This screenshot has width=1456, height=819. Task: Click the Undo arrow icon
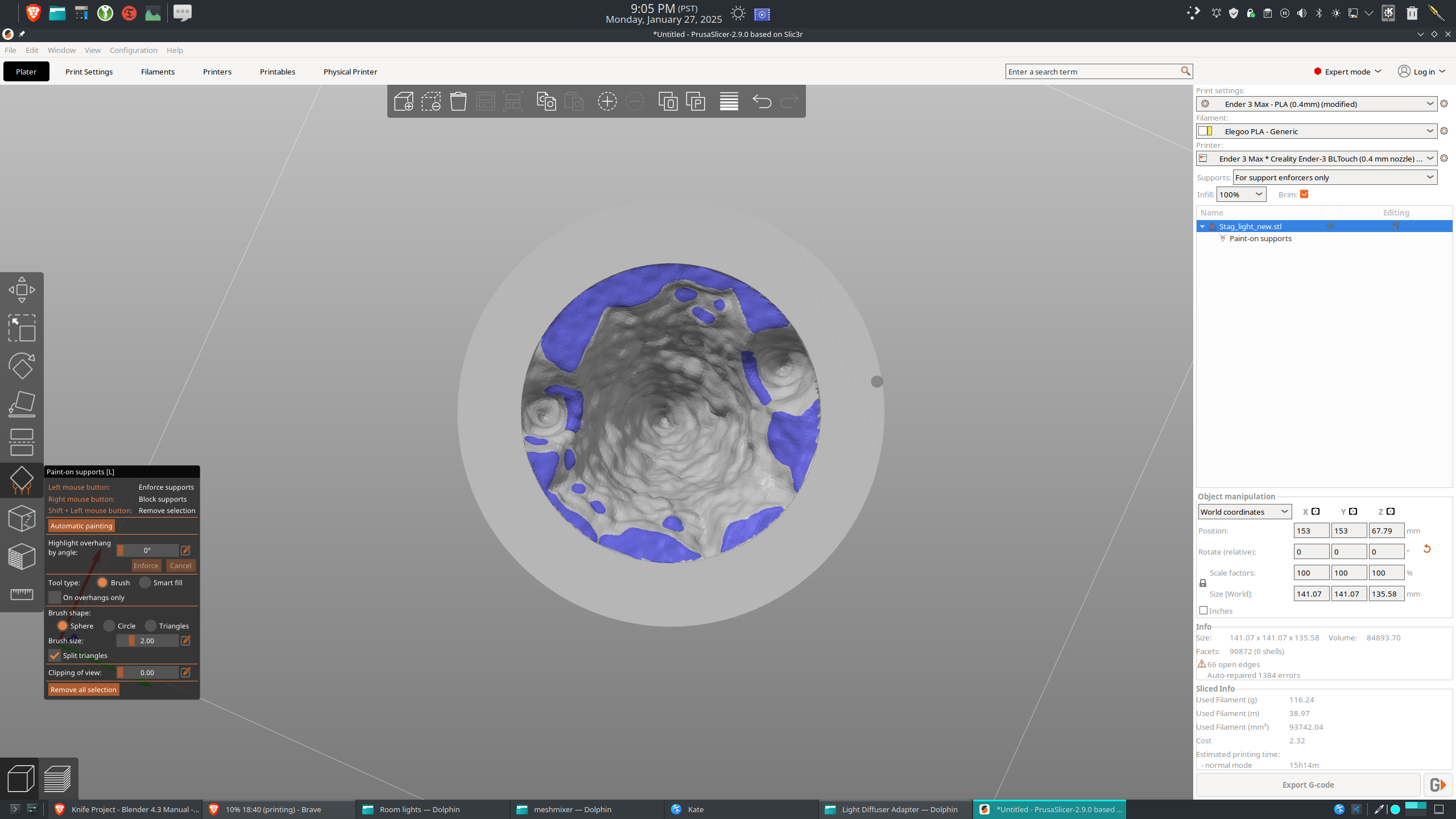pos(762,101)
